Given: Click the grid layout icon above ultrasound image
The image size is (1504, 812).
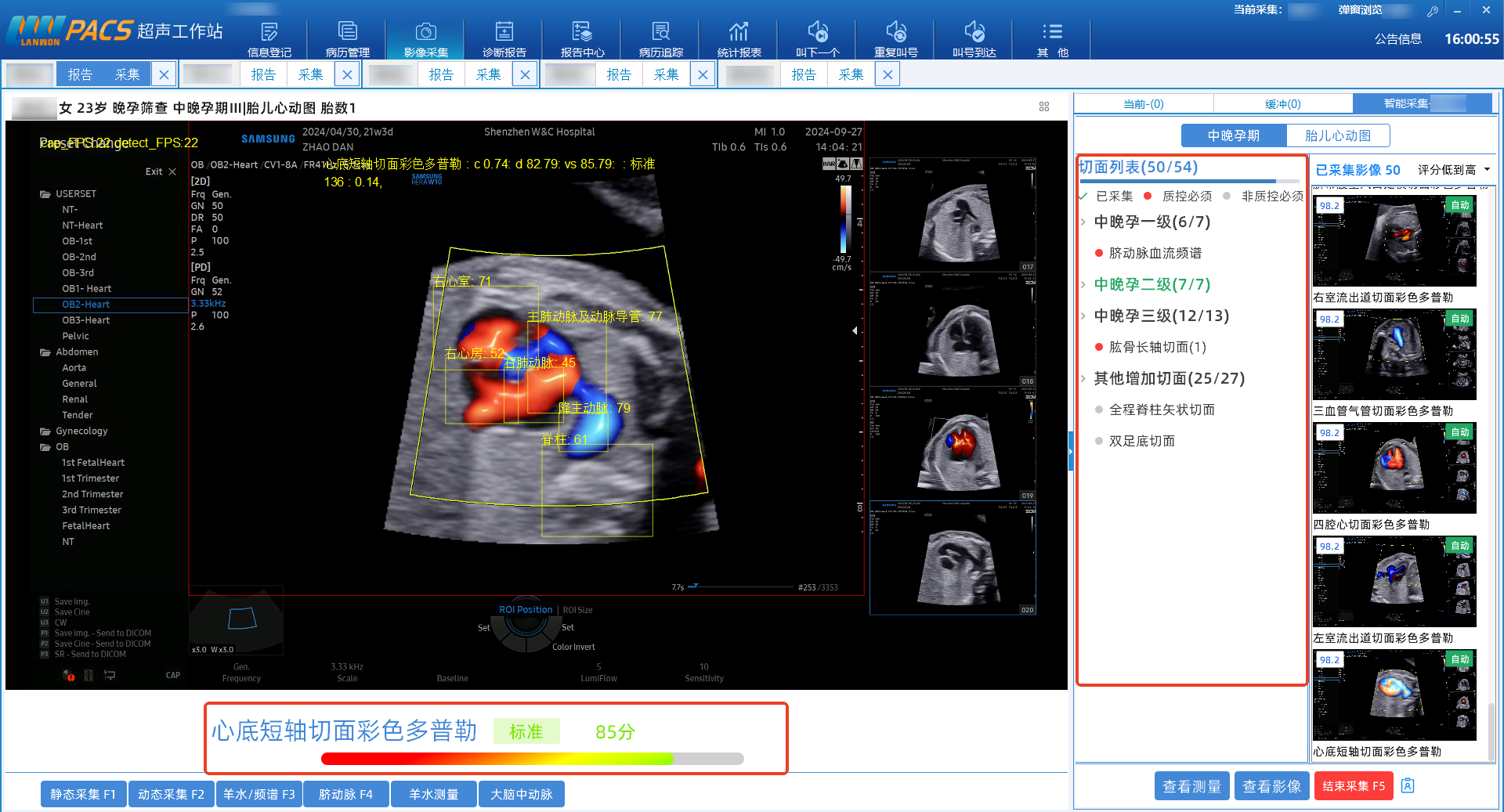Looking at the screenshot, I should (x=1043, y=106).
